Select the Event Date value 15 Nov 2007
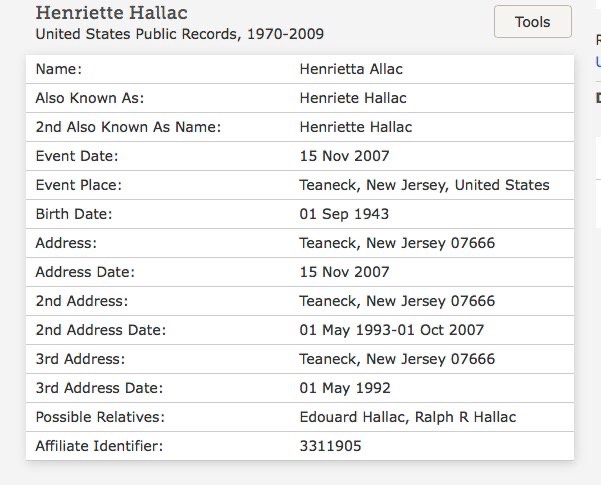 pos(344,156)
